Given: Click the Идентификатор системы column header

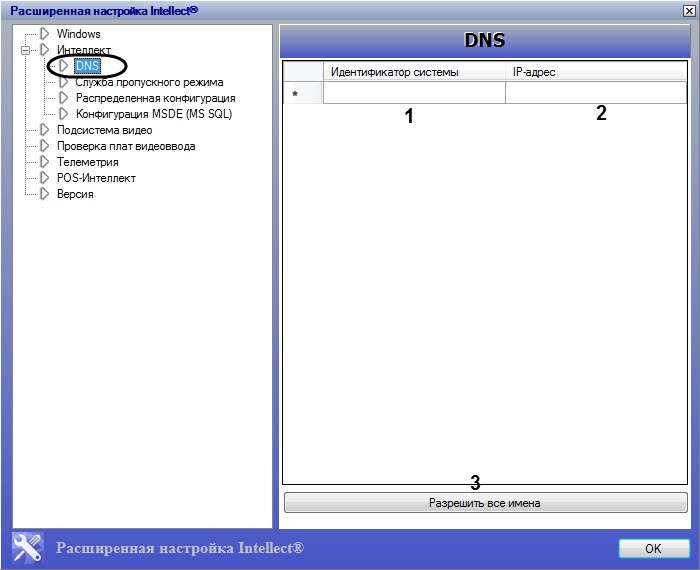Looking at the screenshot, I should click(x=414, y=72).
